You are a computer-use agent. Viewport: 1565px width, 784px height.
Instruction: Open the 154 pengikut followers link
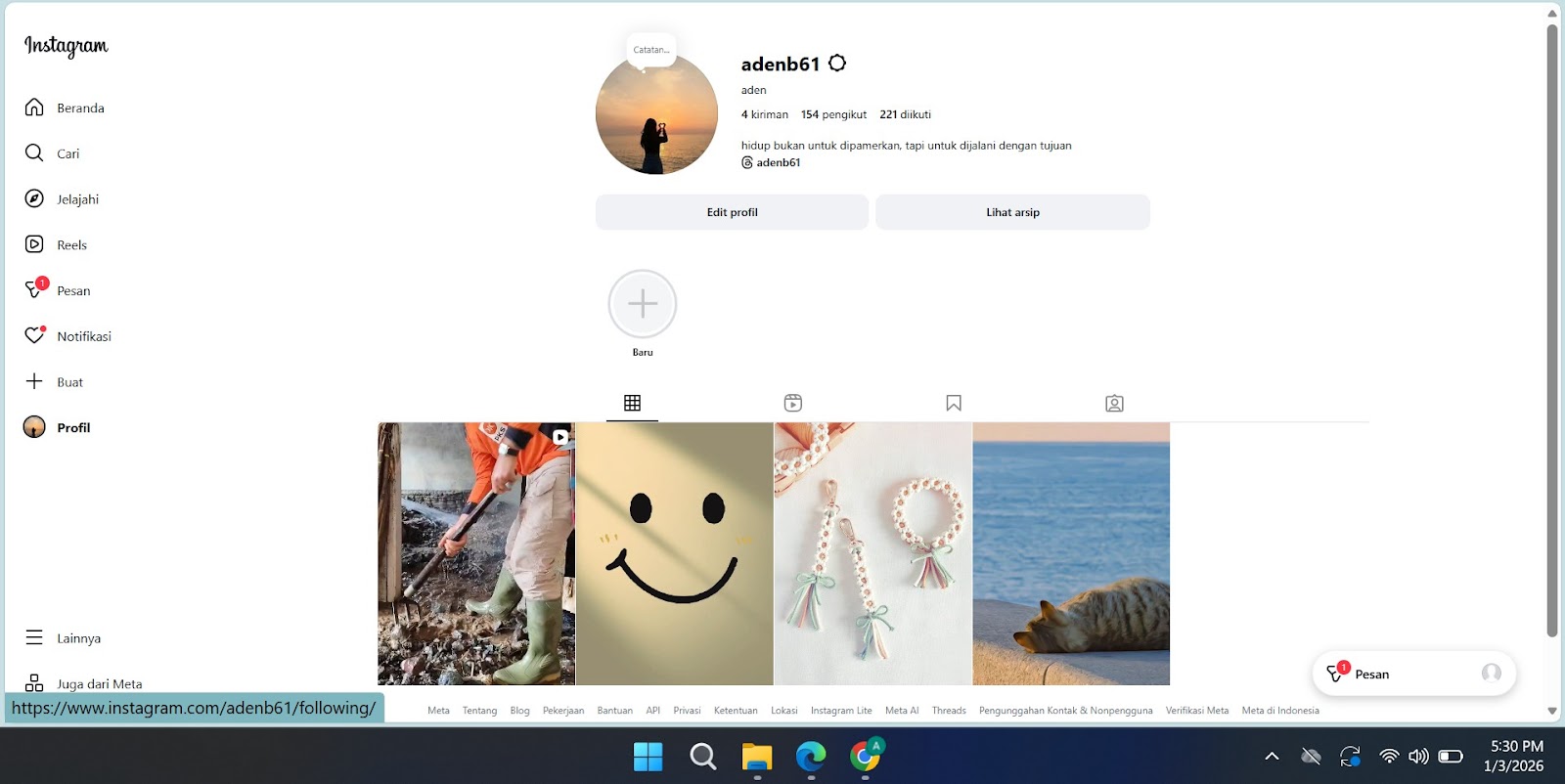coord(833,114)
